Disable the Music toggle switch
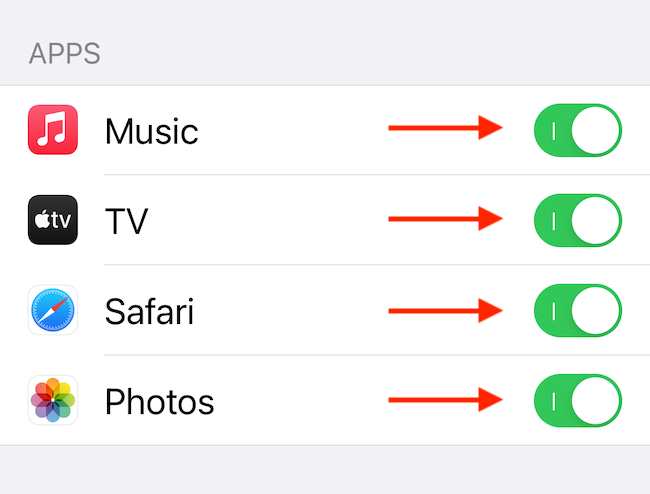The height and width of the screenshot is (494, 650). point(578,131)
